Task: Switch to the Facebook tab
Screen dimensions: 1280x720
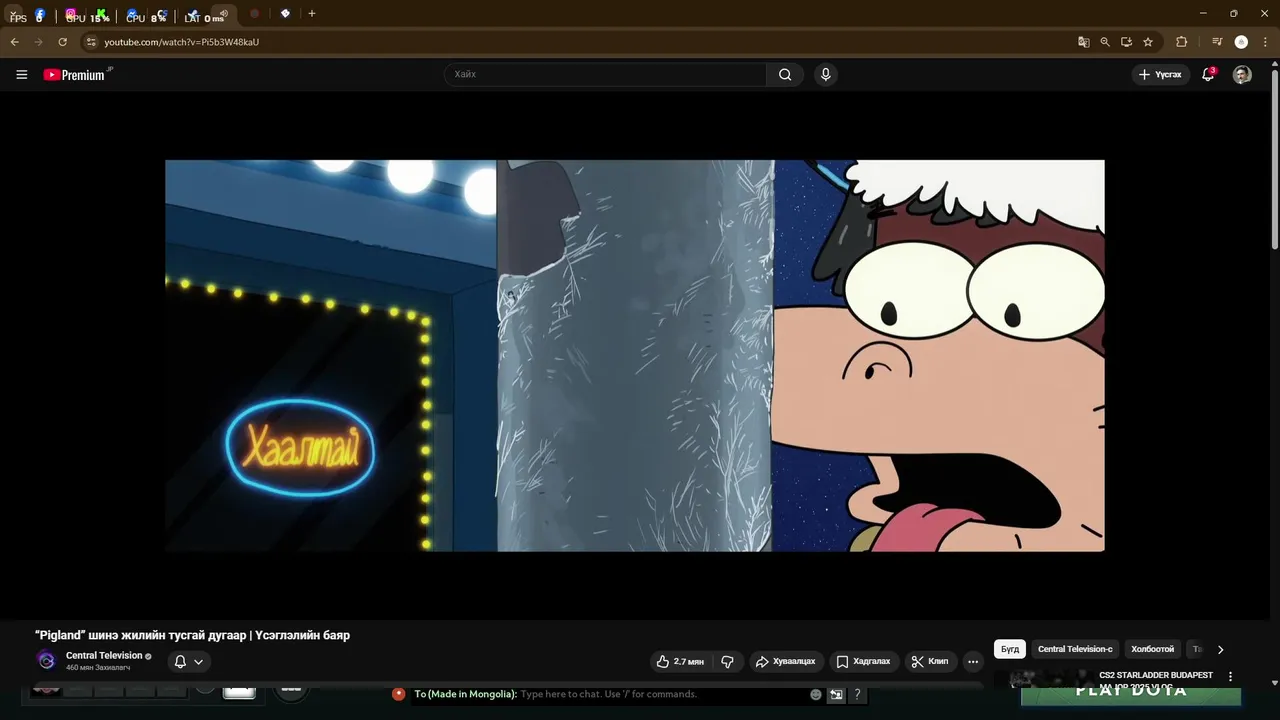Action: [x=40, y=15]
